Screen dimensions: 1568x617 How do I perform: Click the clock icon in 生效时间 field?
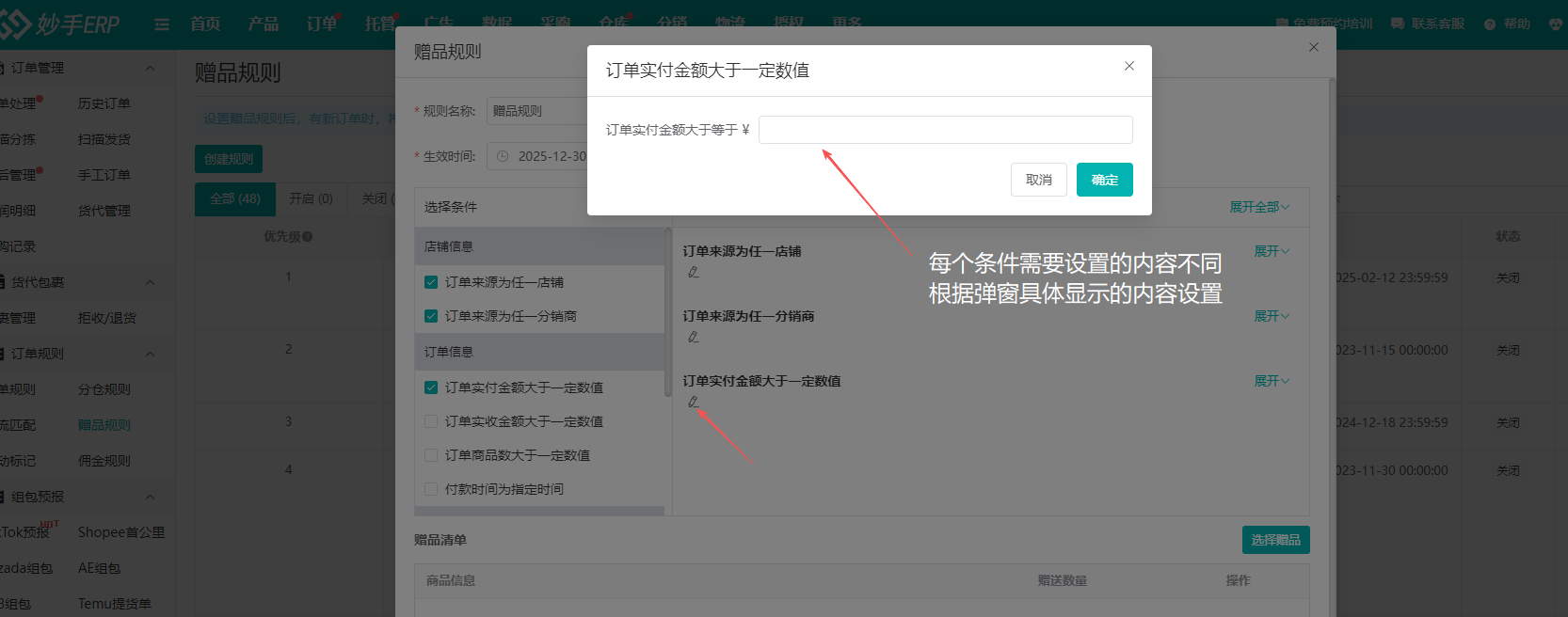503,156
